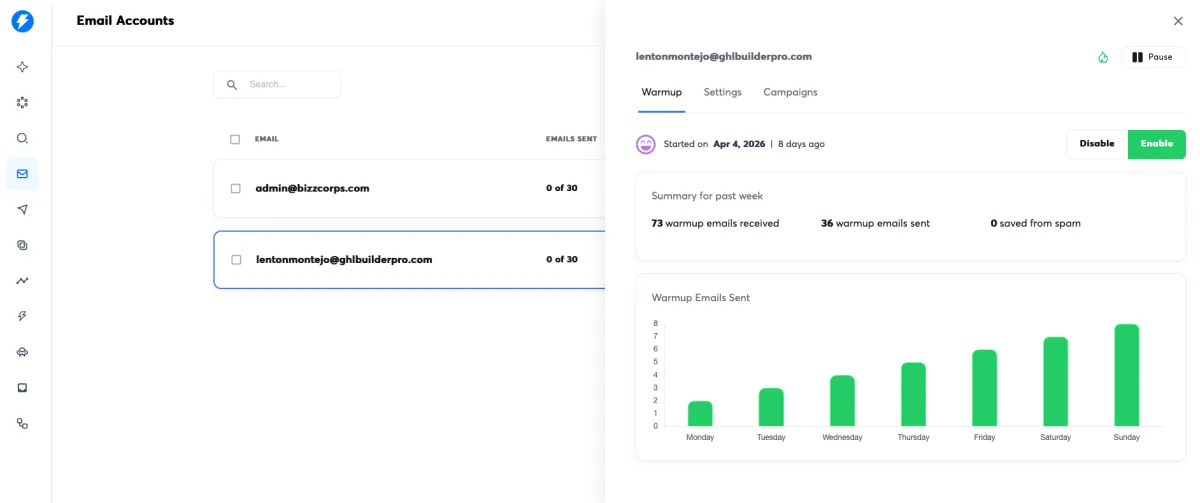This screenshot has width=1200, height=503.
Task: Check the box for admin@bizzcorps.com
Action: click(x=236, y=188)
